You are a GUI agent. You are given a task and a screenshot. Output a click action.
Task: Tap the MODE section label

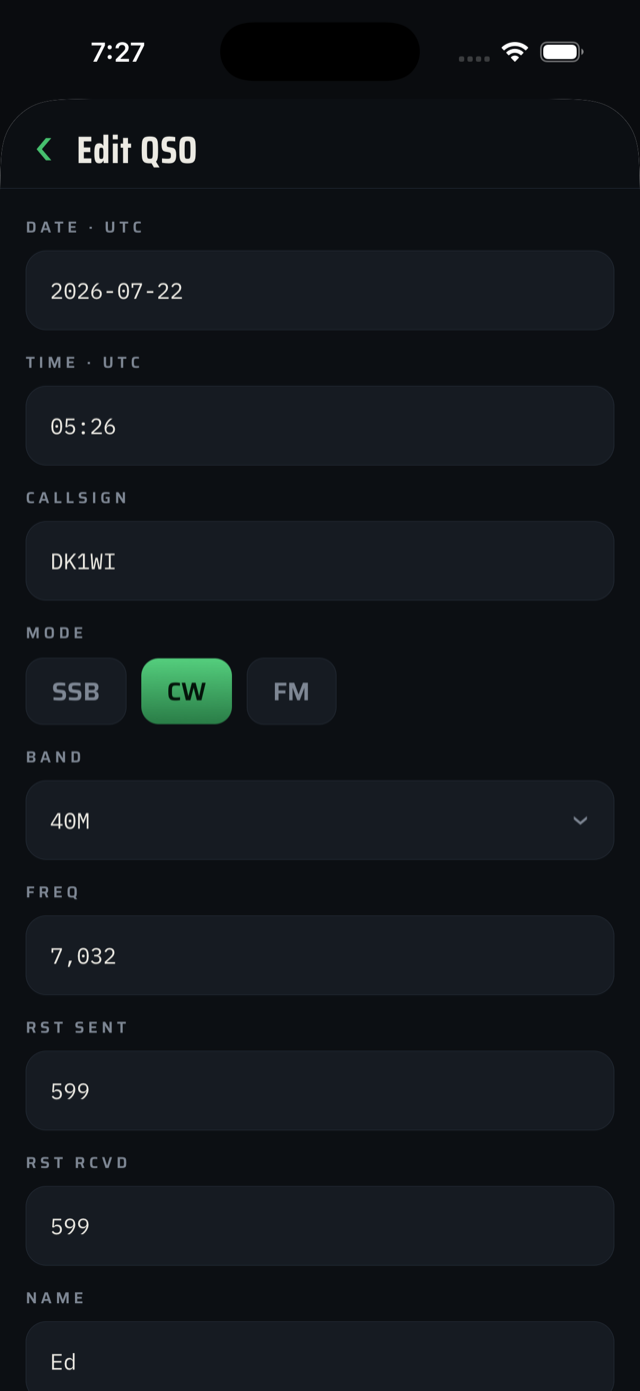point(55,633)
